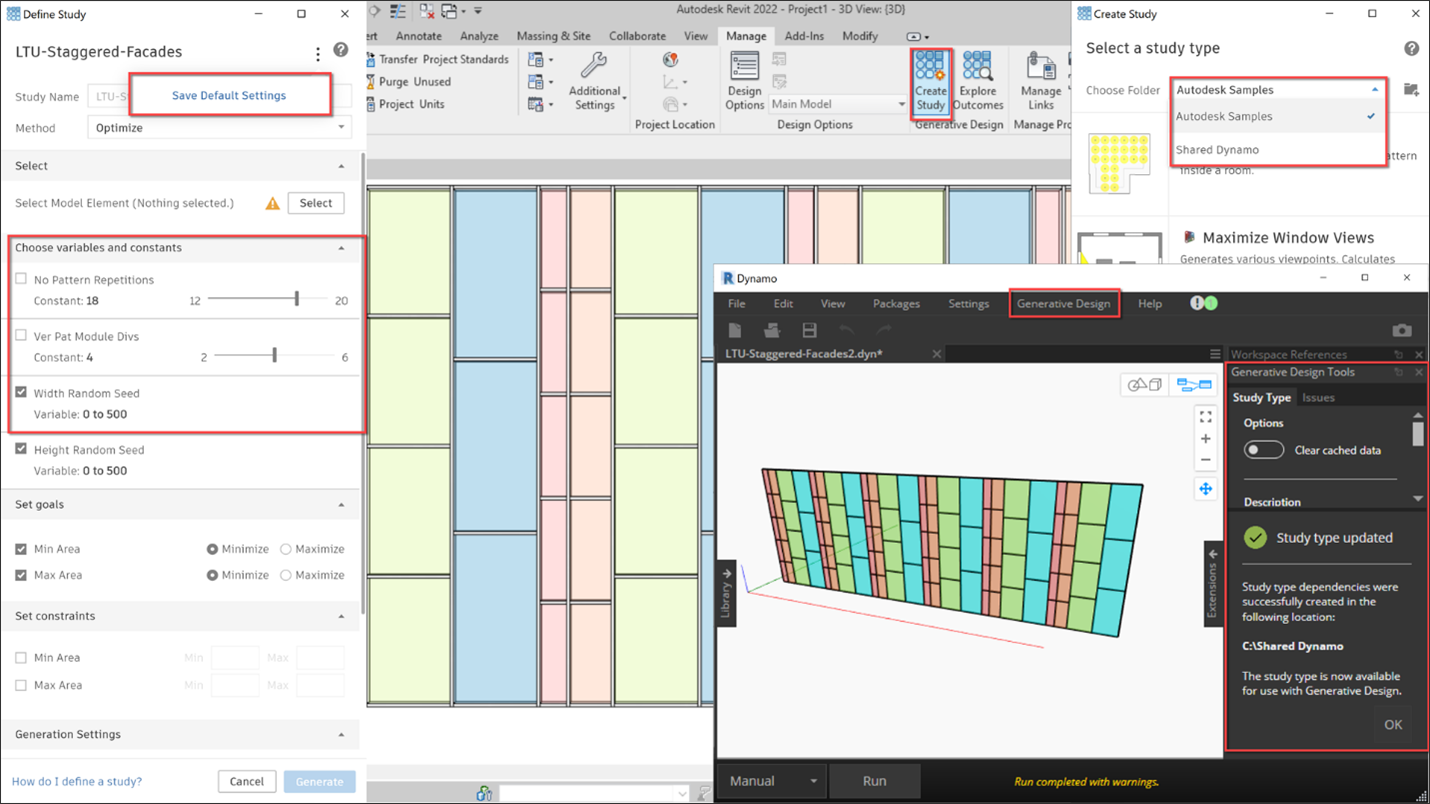The image size is (1430, 804).
Task: Click Dynamo Run button
Action: click(x=874, y=781)
